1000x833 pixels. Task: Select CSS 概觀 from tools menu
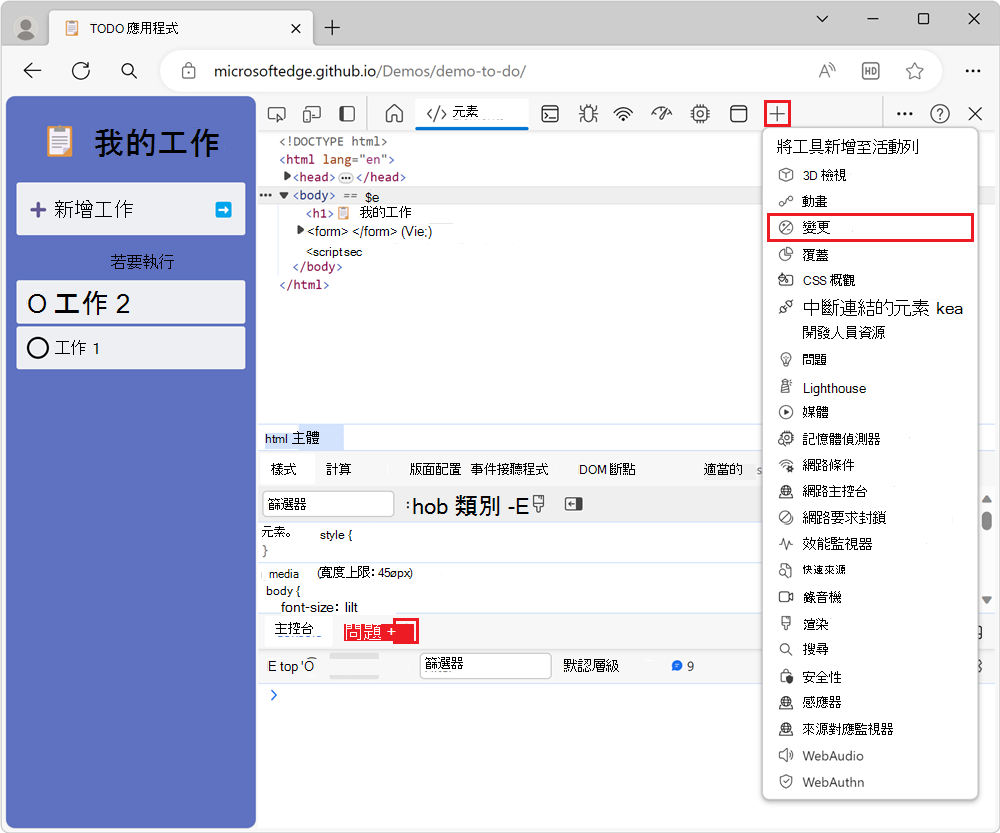pos(870,280)
